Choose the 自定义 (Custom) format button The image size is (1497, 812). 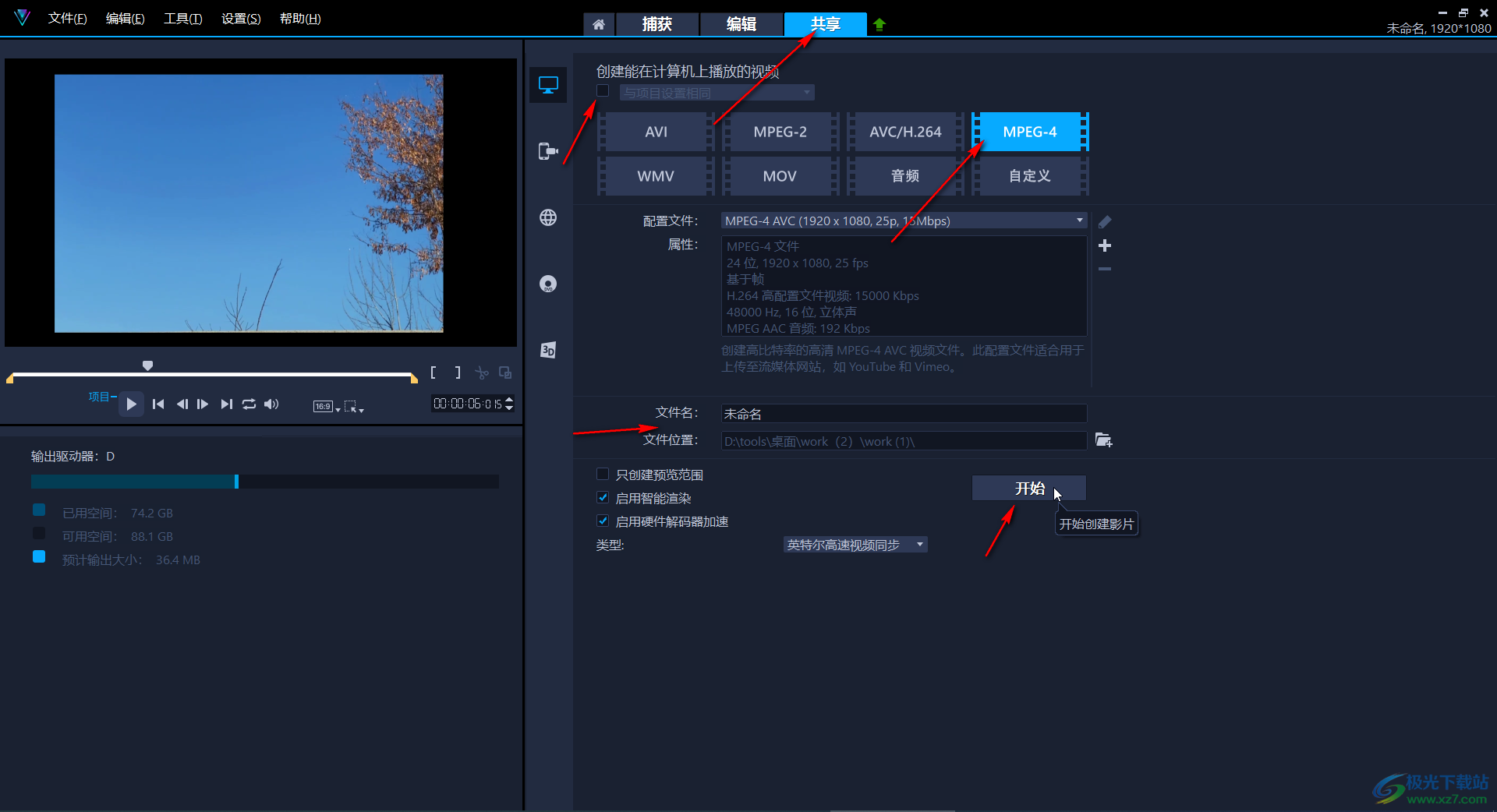click(x=1030, y=176)
